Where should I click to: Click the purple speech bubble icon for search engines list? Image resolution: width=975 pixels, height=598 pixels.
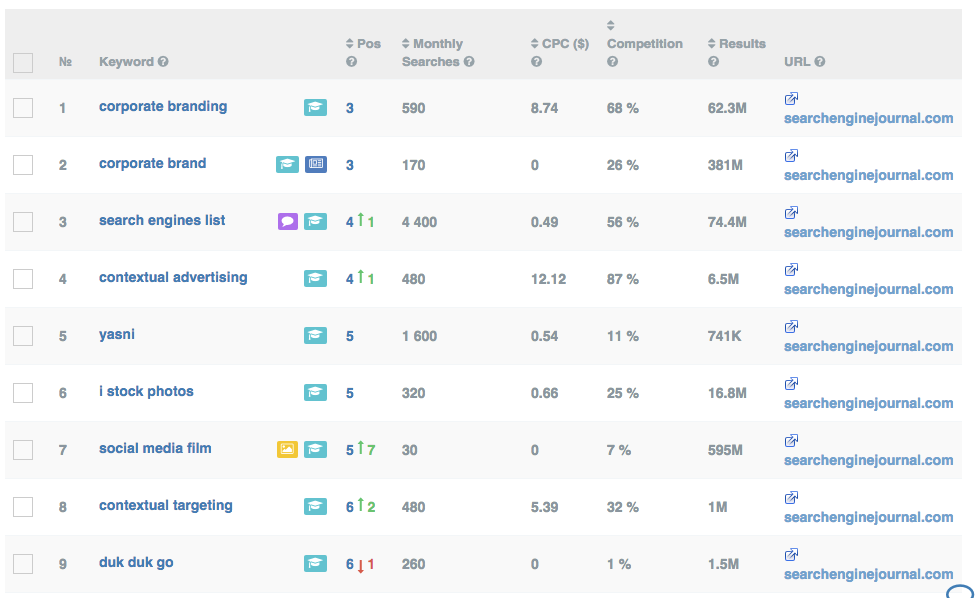point(288,221)
